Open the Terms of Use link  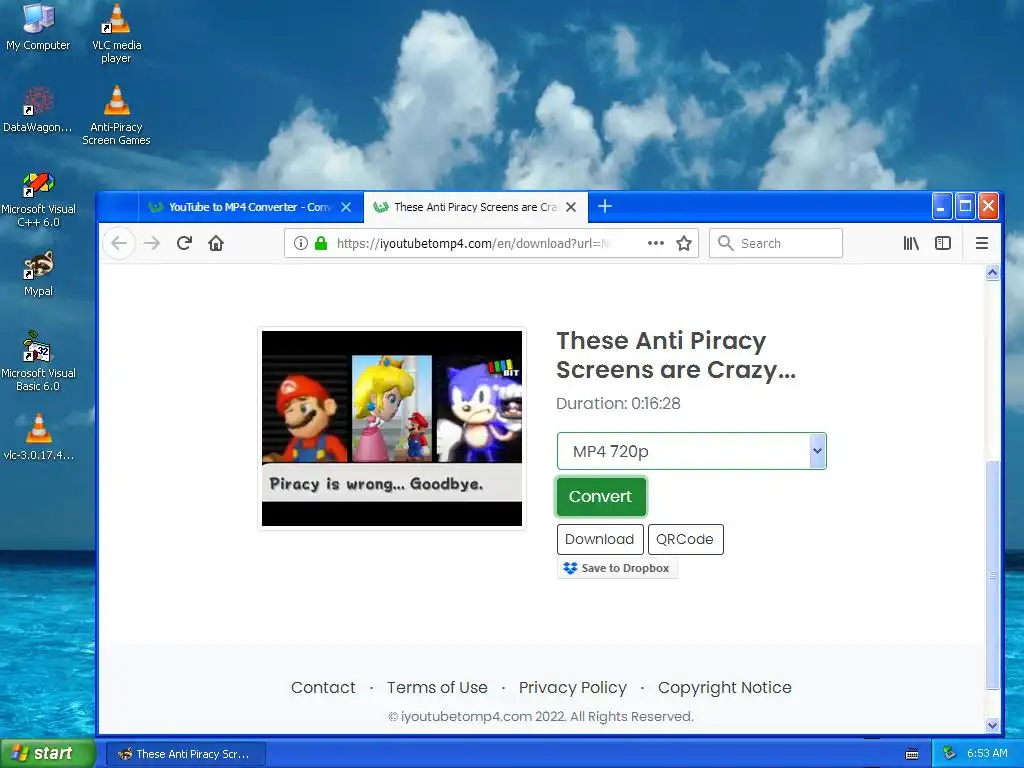(437, 688)
